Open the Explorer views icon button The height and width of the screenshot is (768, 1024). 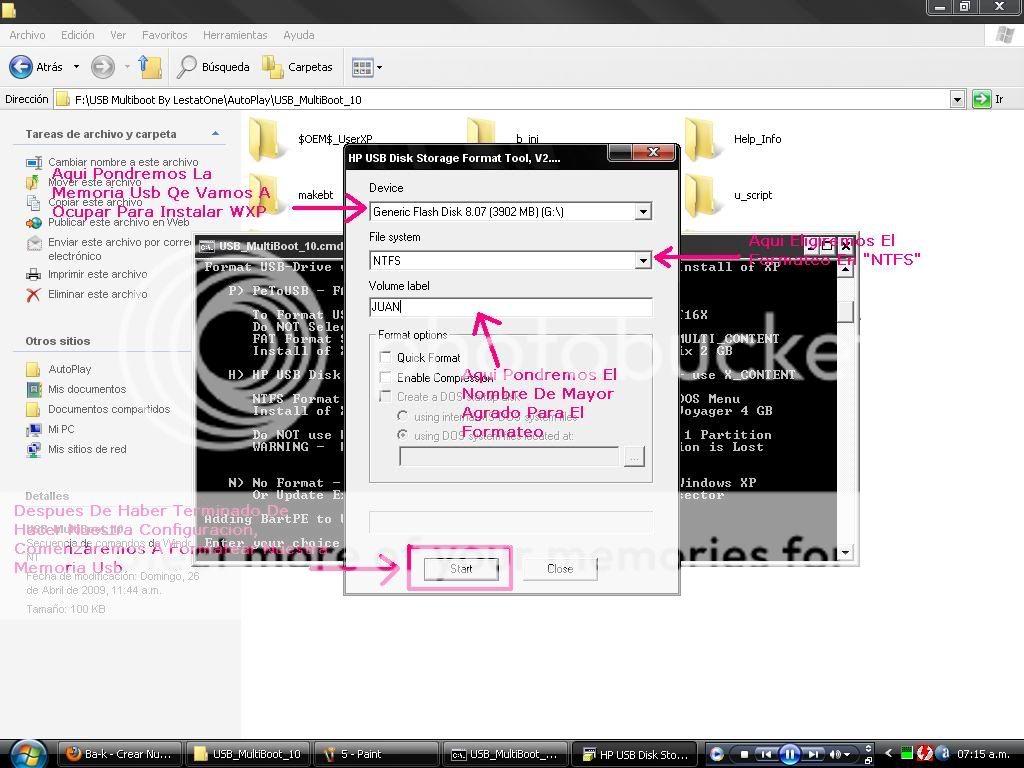(x=362, y=67)
